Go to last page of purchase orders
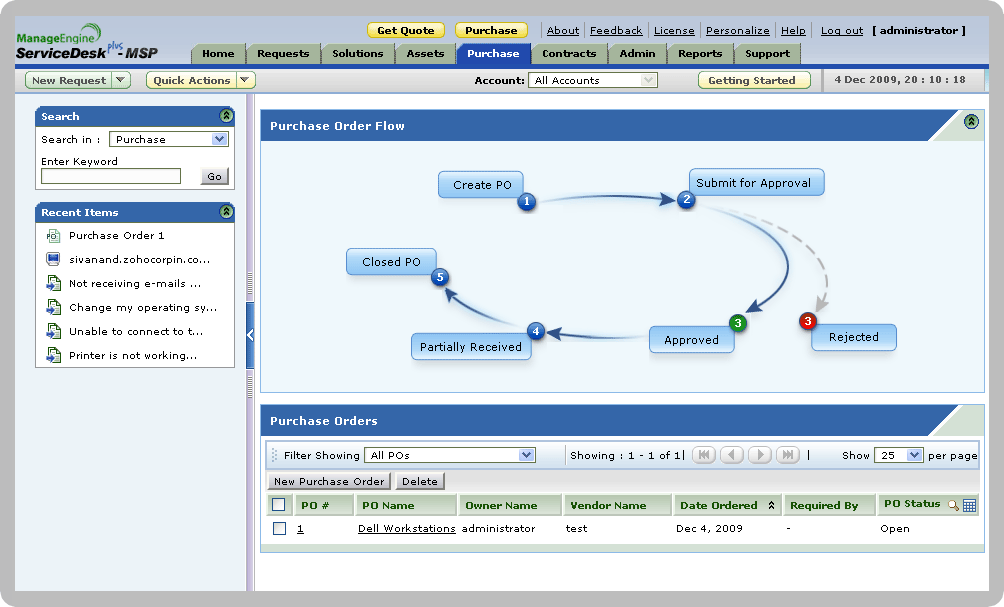Viewport: 1004px width, 607px height. point(788,455)
